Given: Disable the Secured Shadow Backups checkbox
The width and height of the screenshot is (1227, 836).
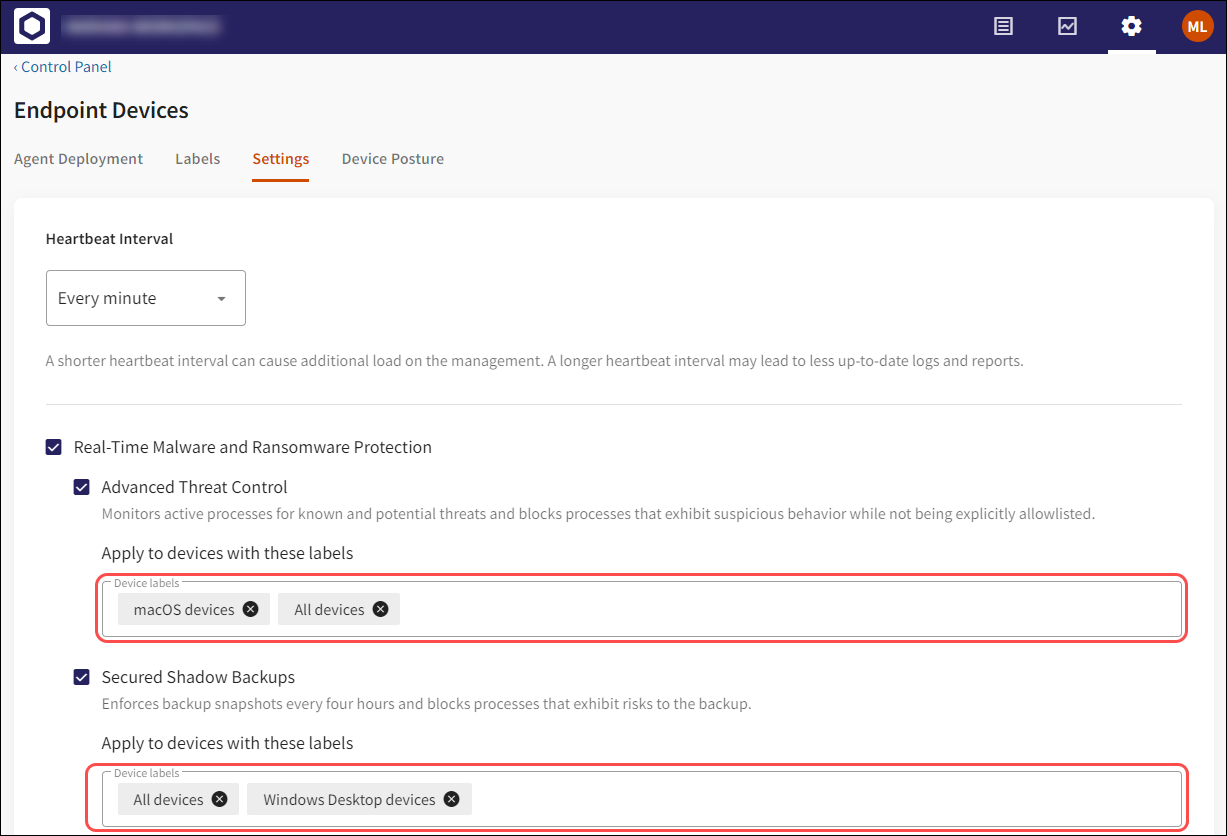Looking at the screenshot, I should click(x=82, y=677).
